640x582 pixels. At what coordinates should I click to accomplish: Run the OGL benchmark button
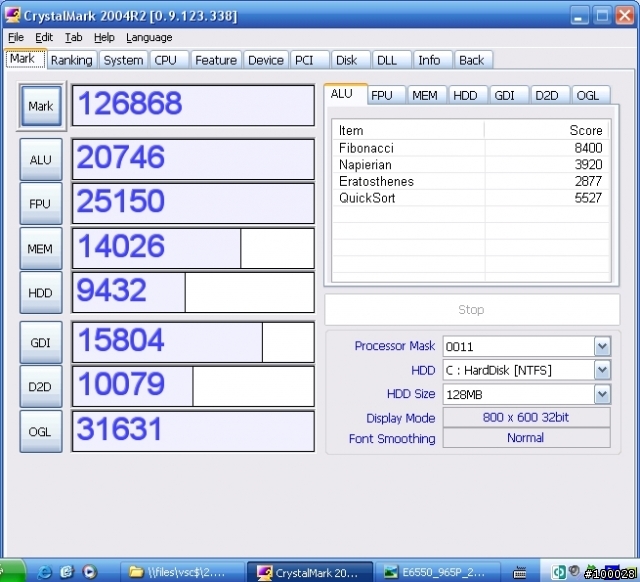41,431
